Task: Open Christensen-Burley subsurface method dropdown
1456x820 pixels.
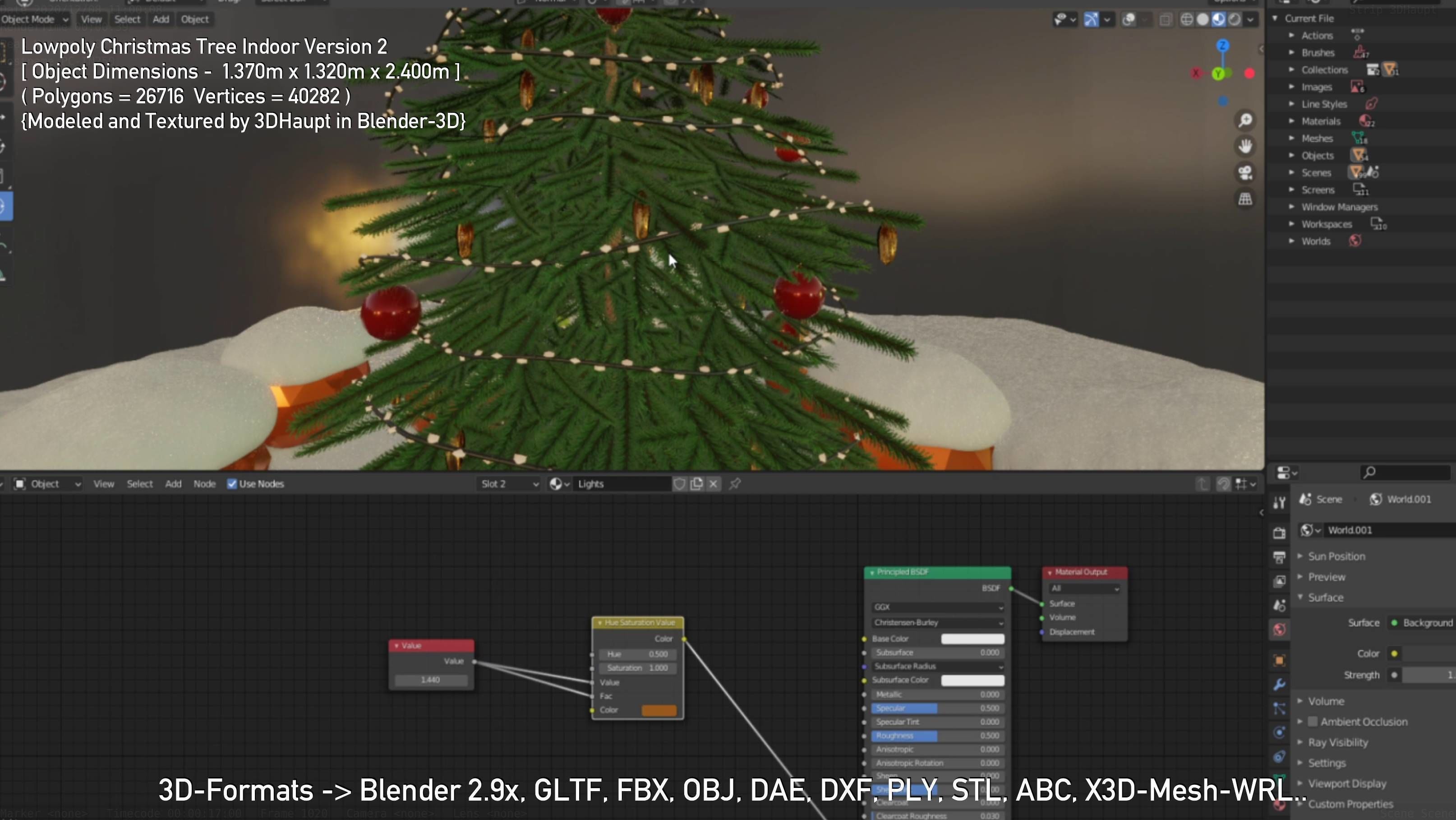Action: (938, 623)
